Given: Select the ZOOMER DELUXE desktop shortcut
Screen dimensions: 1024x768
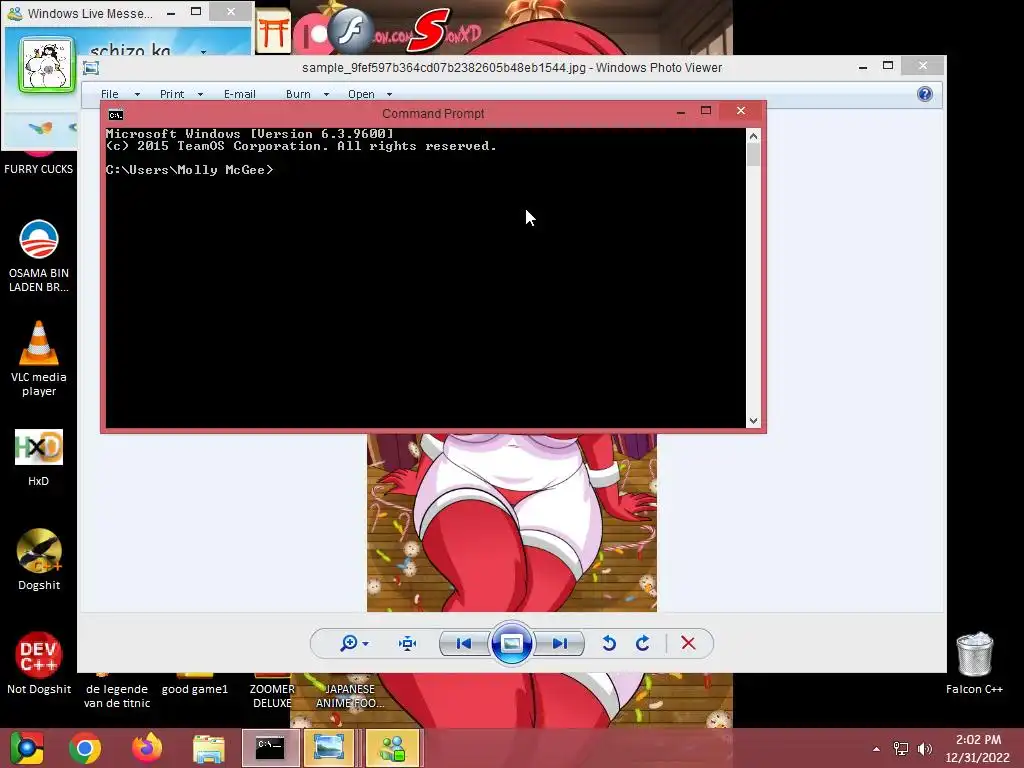Looking at the screenshot, I should click(272, 696).
